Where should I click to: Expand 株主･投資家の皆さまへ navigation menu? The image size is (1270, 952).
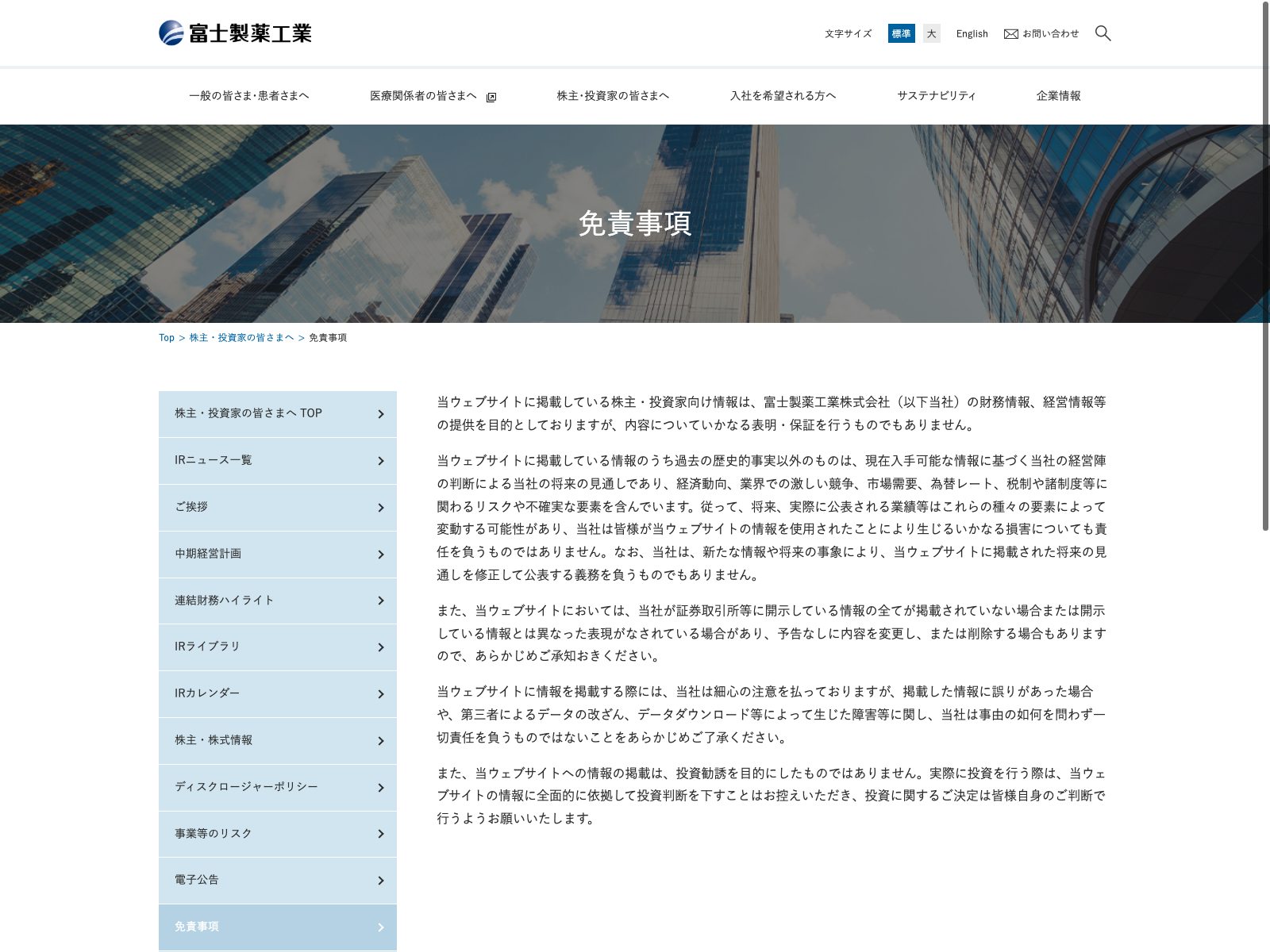point(613,96)
